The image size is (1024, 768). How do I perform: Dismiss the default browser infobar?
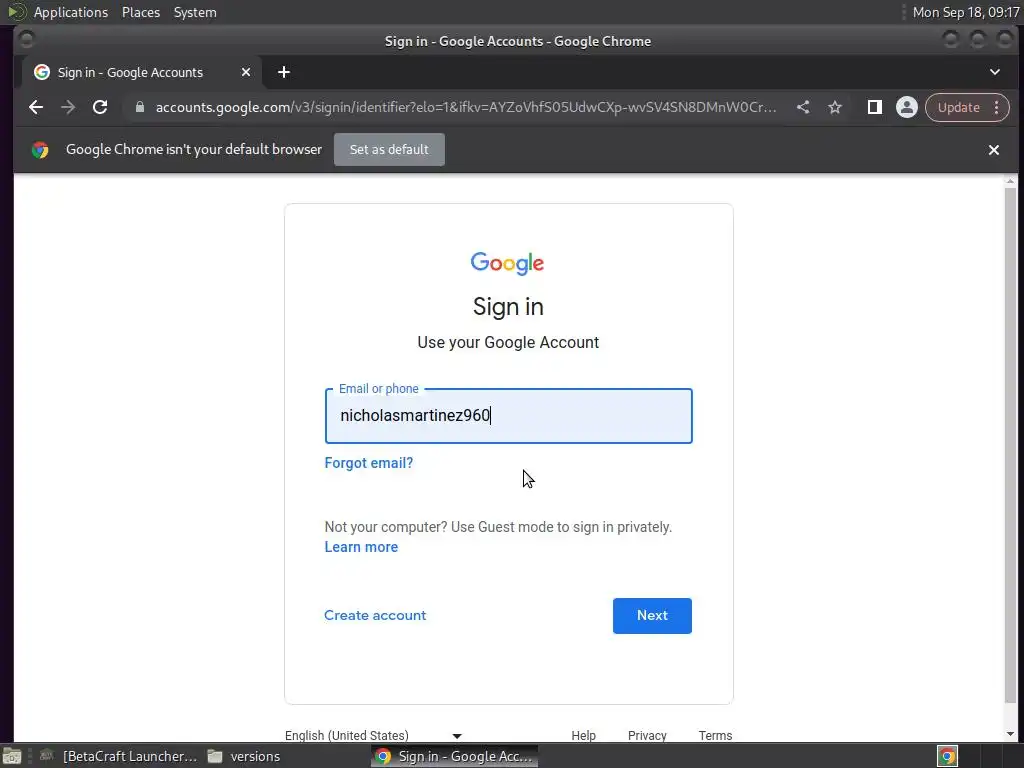(994, 150)
